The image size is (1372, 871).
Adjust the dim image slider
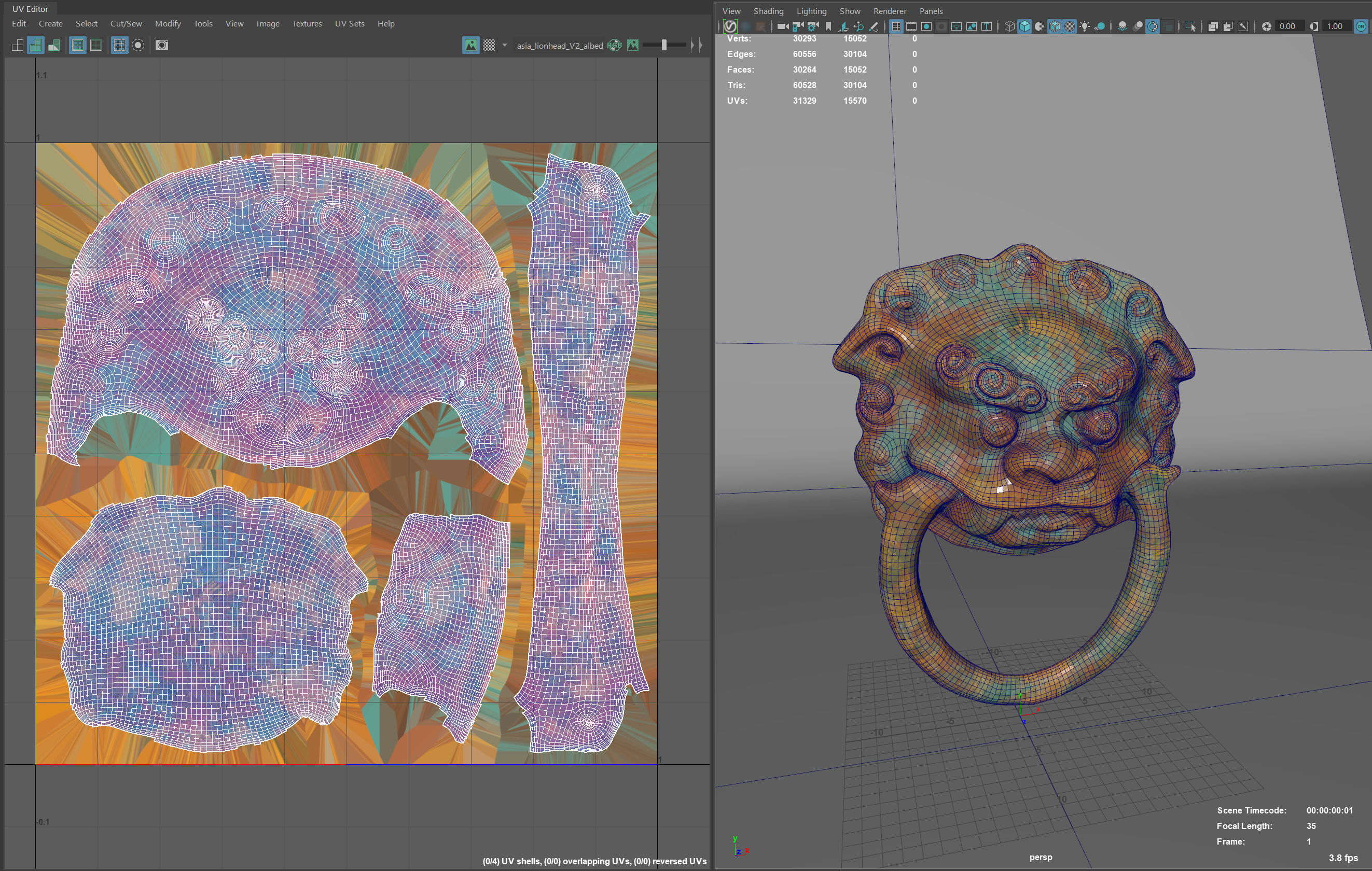pos(664,45)
